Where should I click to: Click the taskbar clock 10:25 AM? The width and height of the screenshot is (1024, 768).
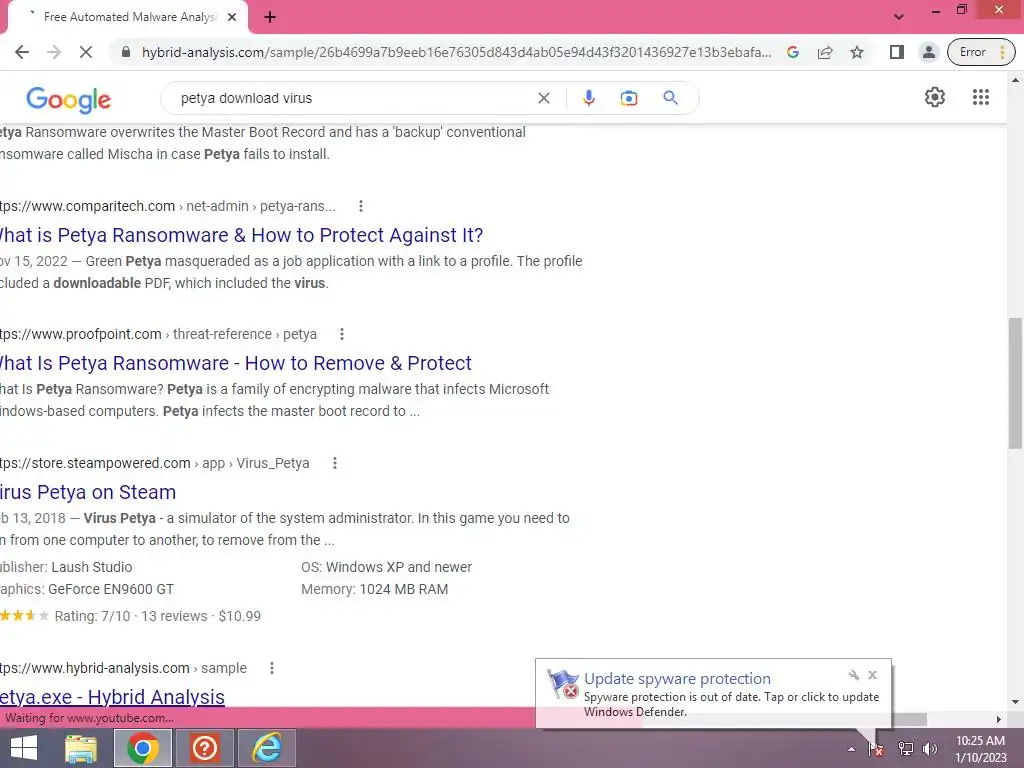click(980, 741)
